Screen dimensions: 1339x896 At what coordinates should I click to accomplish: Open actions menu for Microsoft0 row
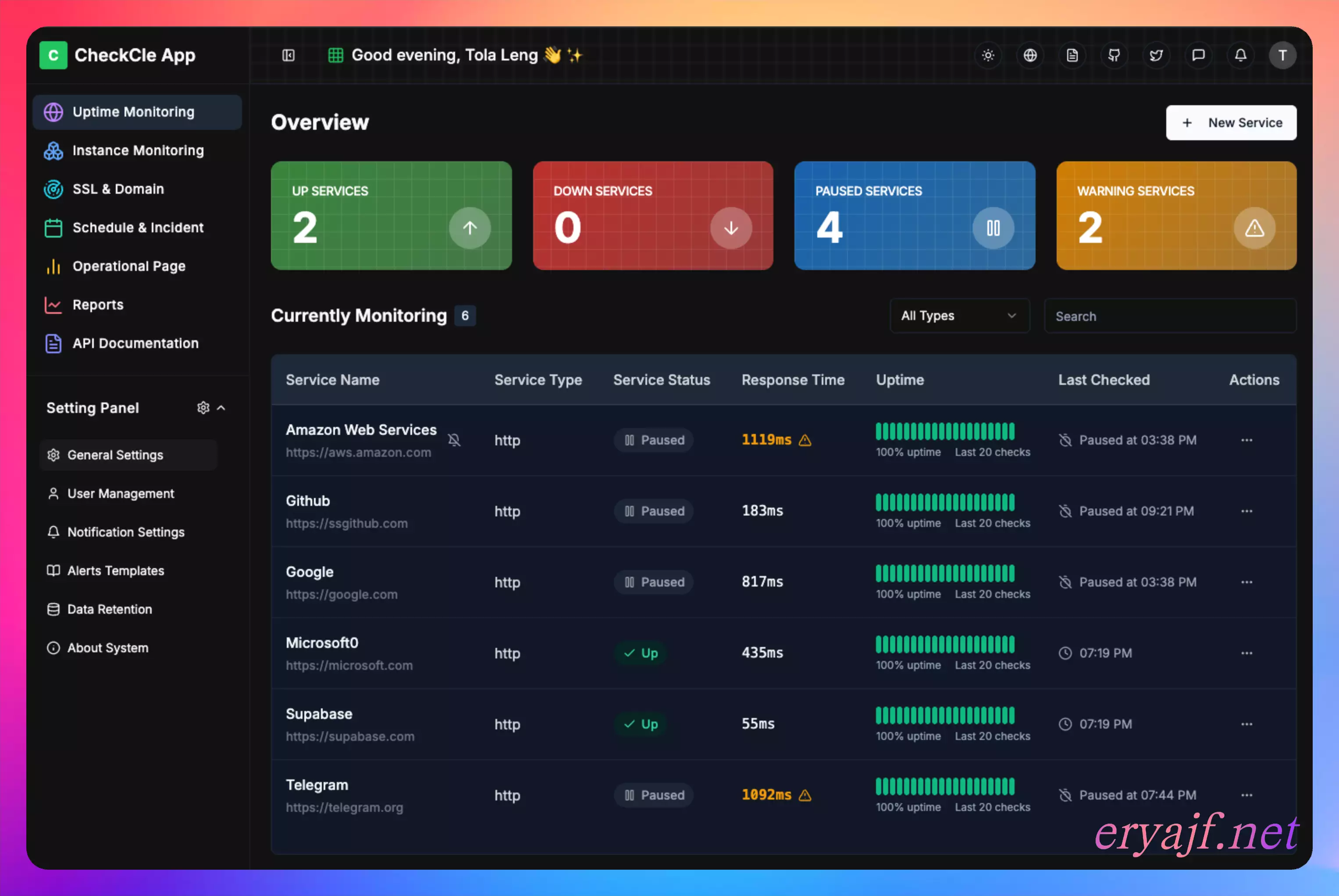[1247, 653]
